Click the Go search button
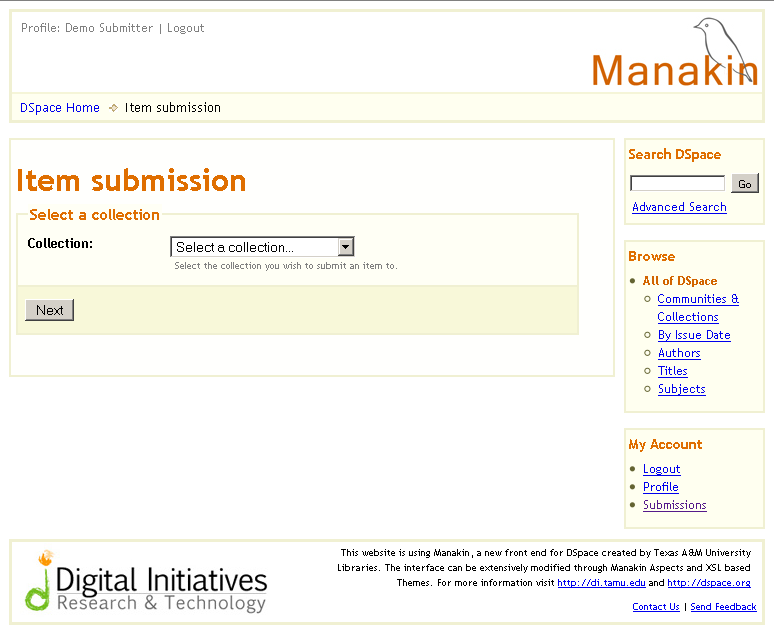 point(745,184)
